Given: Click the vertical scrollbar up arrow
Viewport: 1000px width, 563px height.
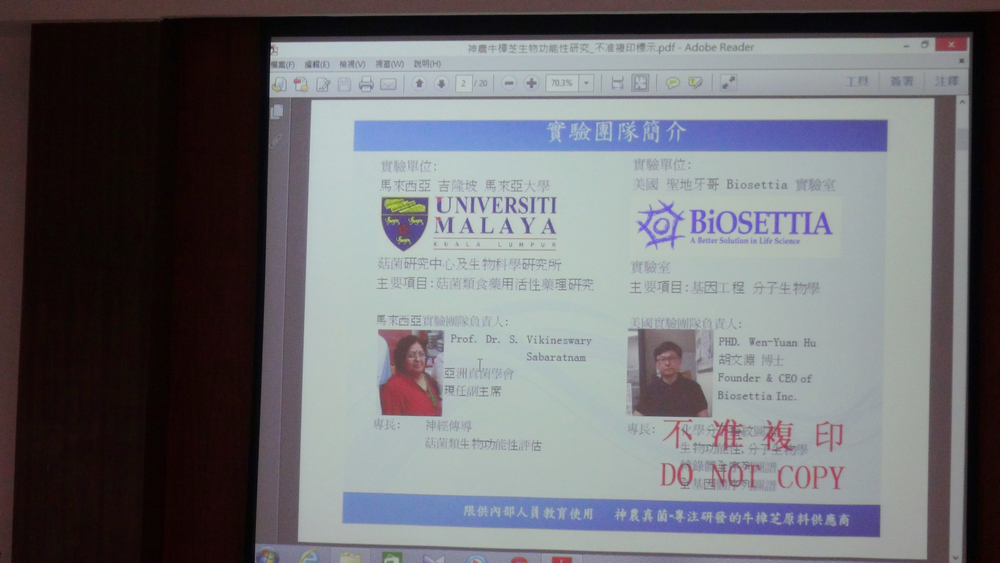Looking at the screenshot, I should click(x=962, y=102).
